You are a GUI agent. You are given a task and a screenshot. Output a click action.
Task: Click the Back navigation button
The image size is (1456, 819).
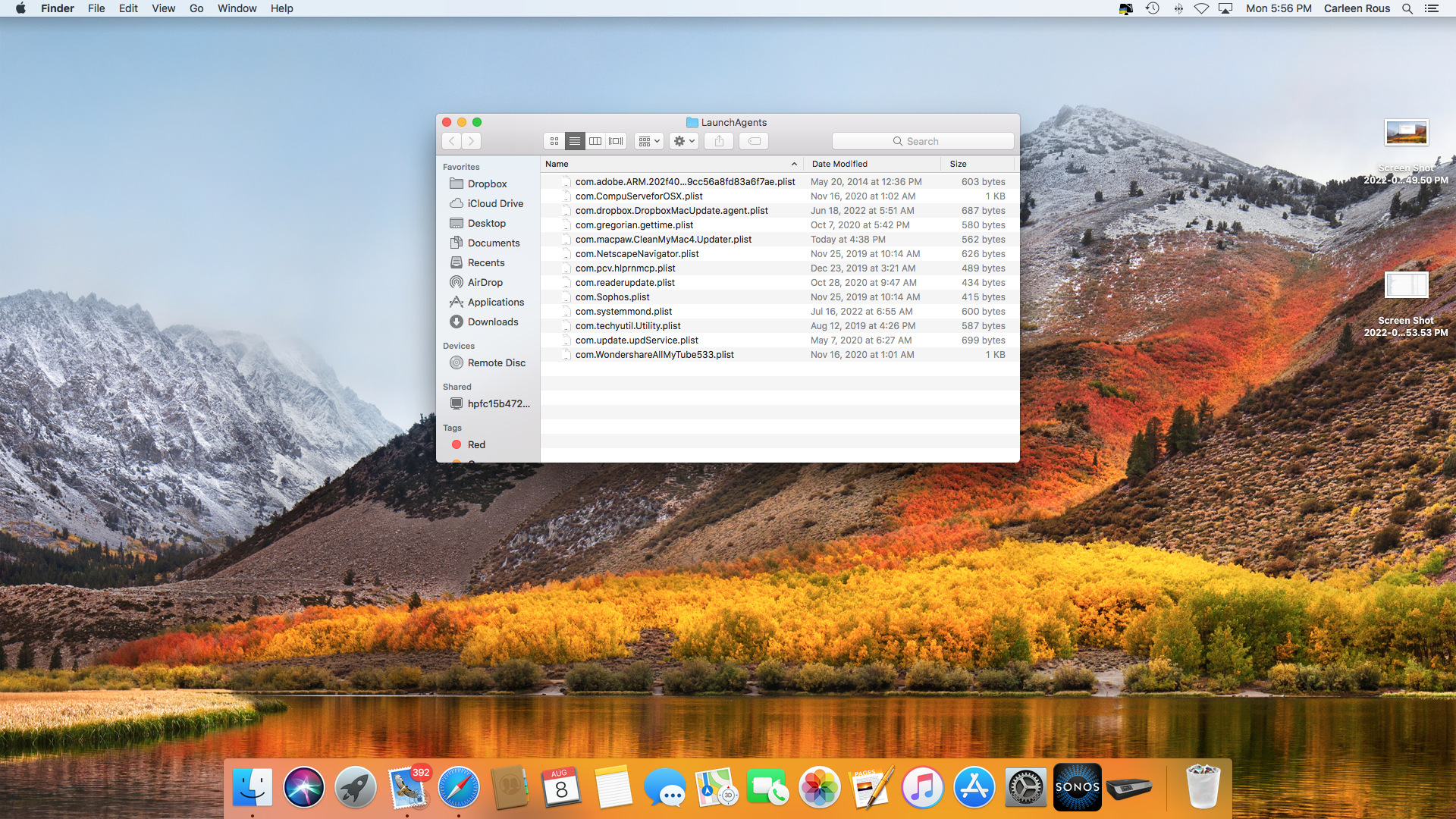pyautogui.click(x=452, y=141)
